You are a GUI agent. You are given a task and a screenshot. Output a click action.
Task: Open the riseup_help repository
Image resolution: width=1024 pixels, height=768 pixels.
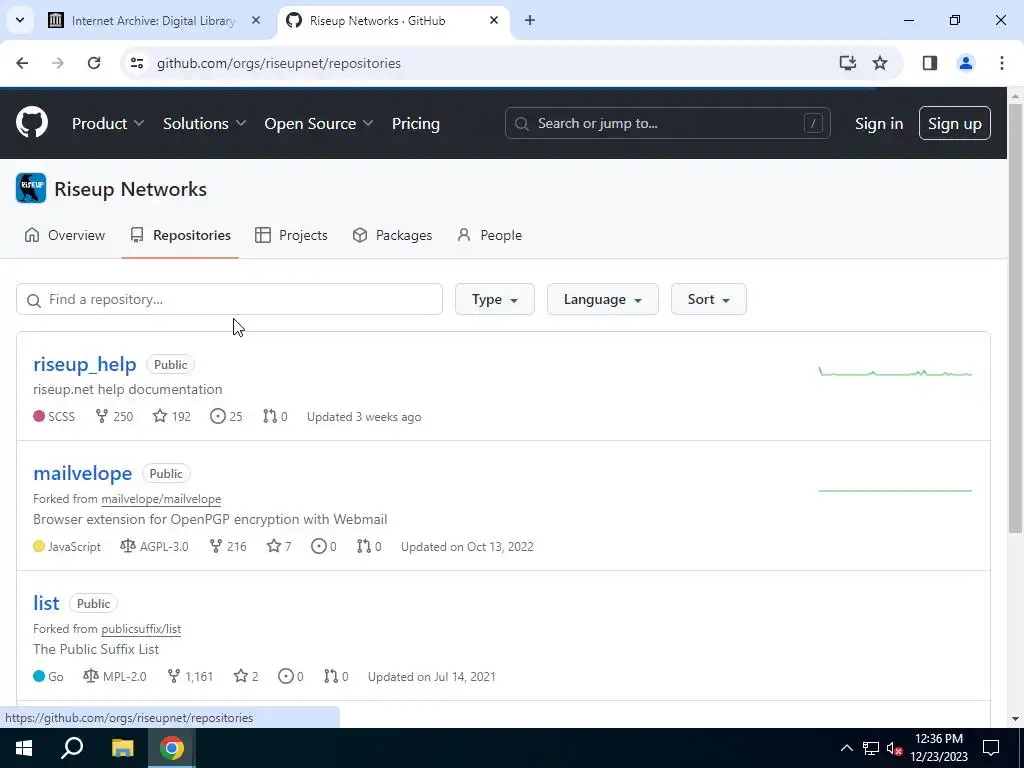pos(85,364)
